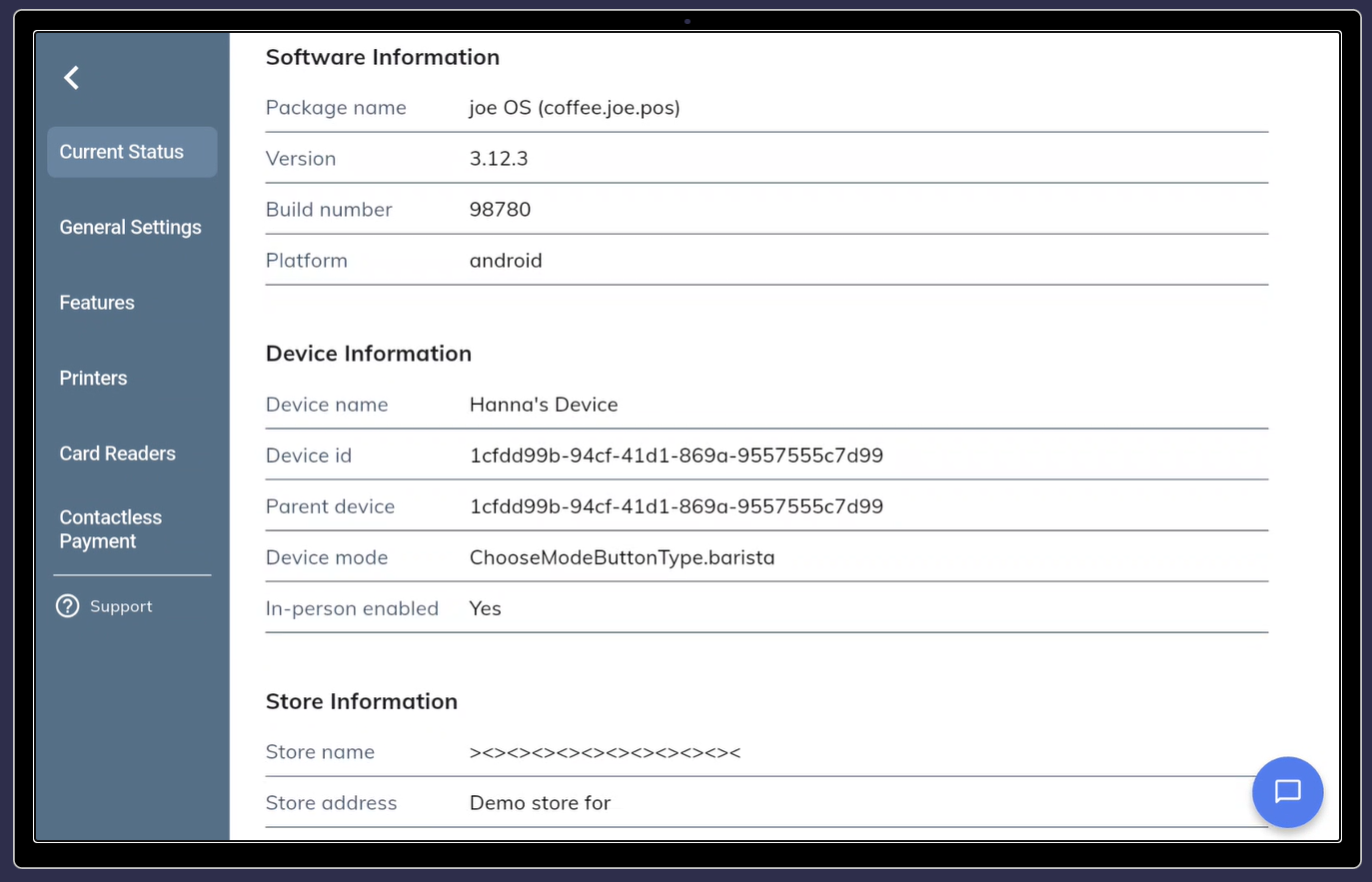Click the Device Information heading
1372x882 pixels.
[369, 354]
